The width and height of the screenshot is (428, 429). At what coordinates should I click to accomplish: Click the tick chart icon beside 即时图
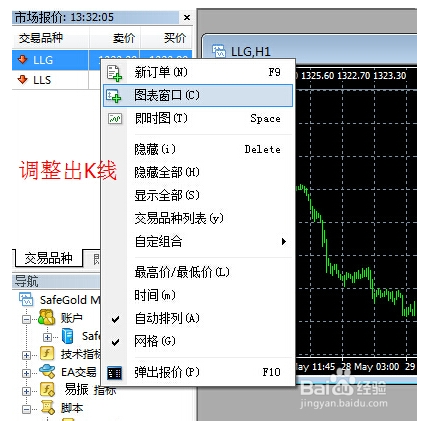point(115,118)
